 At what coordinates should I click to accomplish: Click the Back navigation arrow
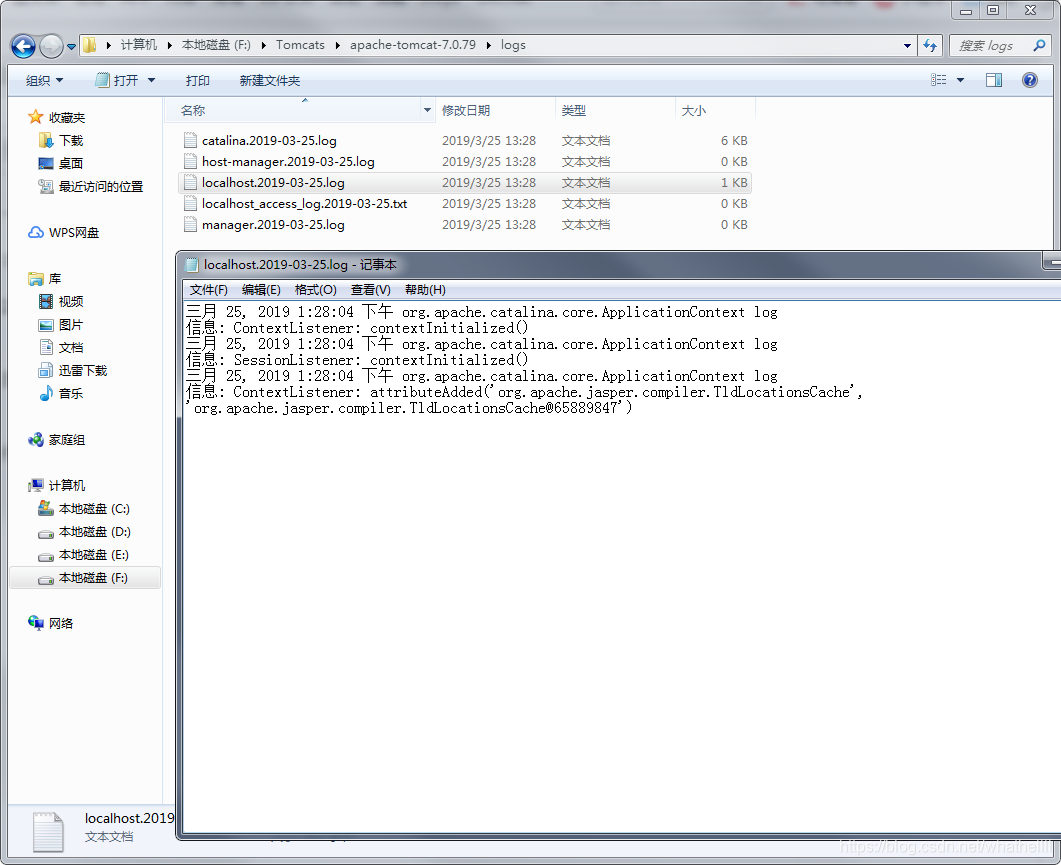(23, 46)
